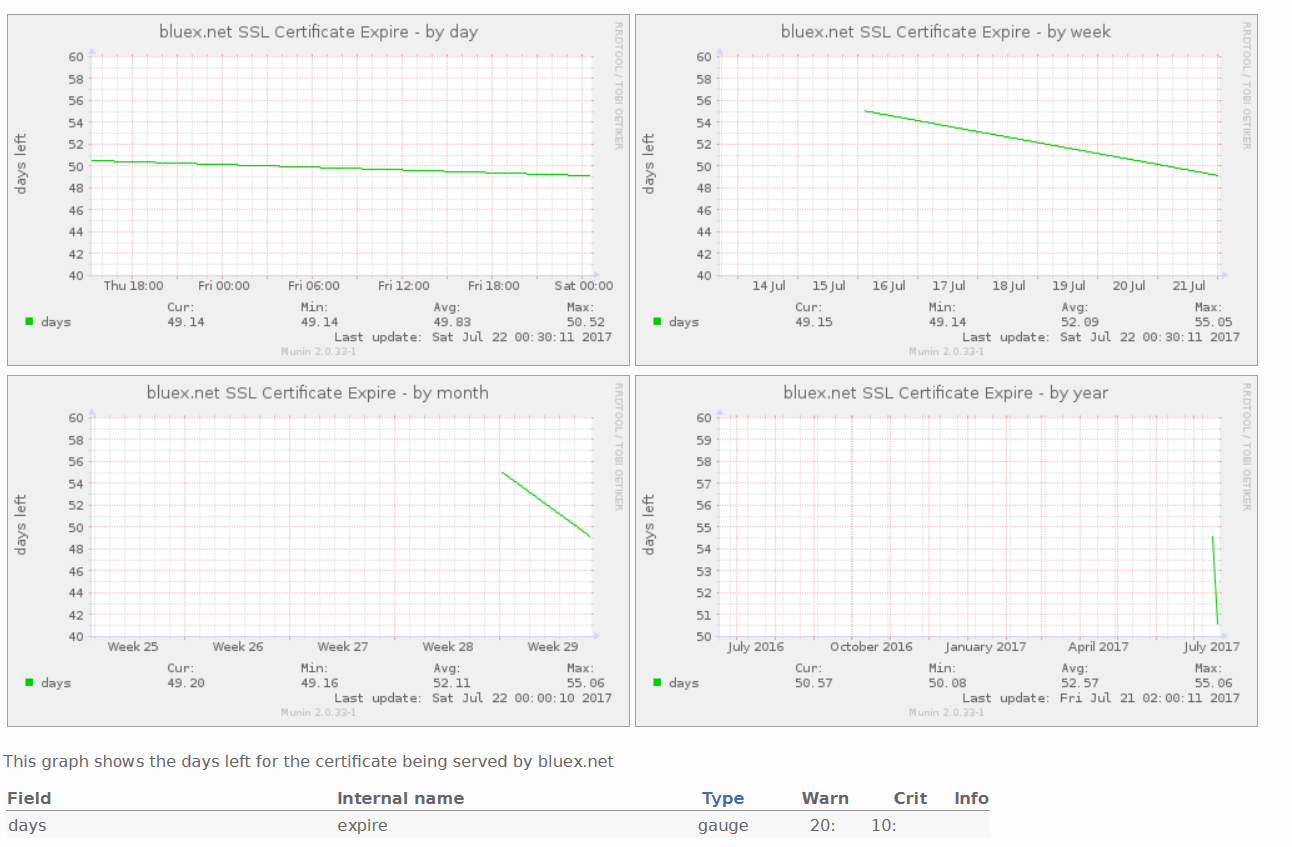Click the green days legend swatch in day graph
The image size is (1292, 847).
coord(29,321)
